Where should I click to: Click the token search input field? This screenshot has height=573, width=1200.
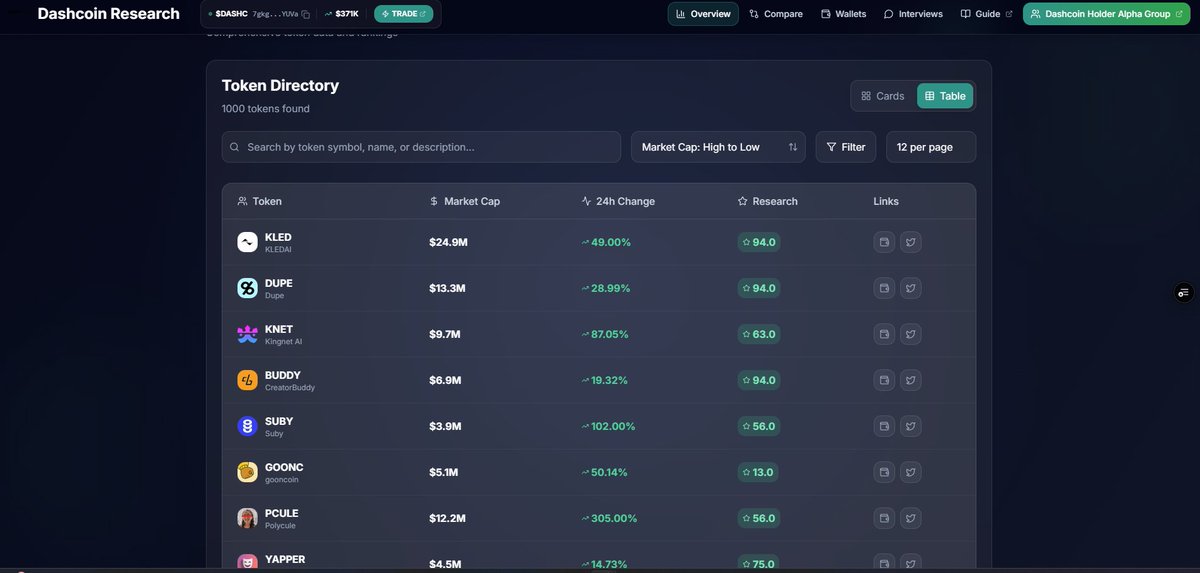pyautogui.click(x=421, y=147)
